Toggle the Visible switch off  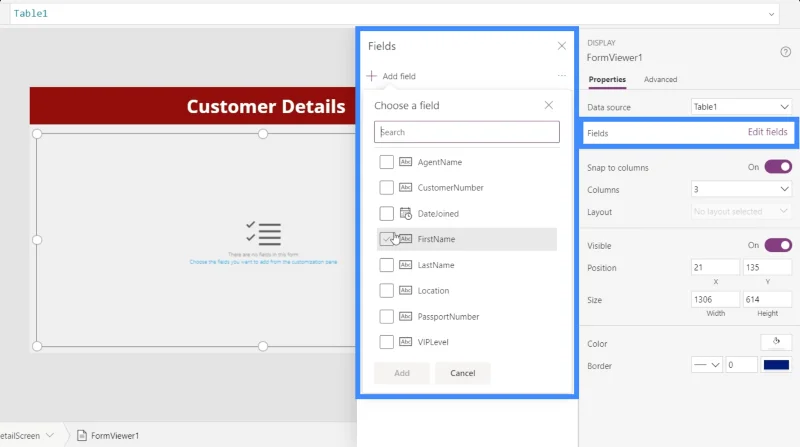click(x=778, y=245)
